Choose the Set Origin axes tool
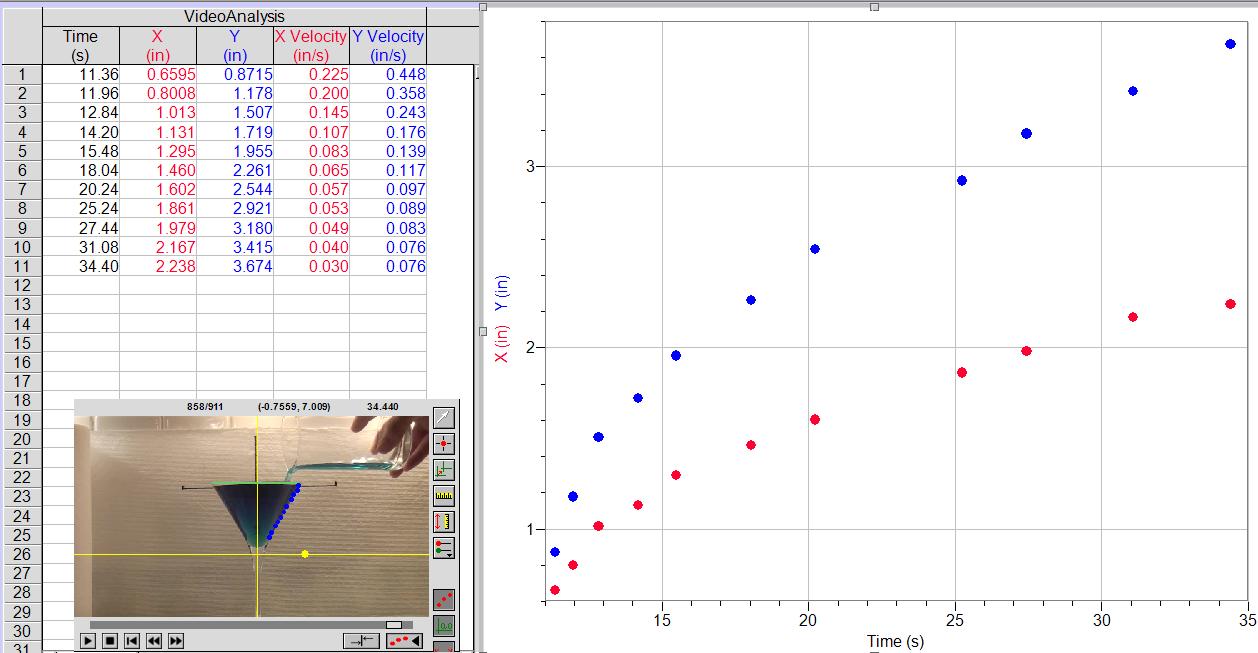This screenshot has width=1258, height=653. 444,469
